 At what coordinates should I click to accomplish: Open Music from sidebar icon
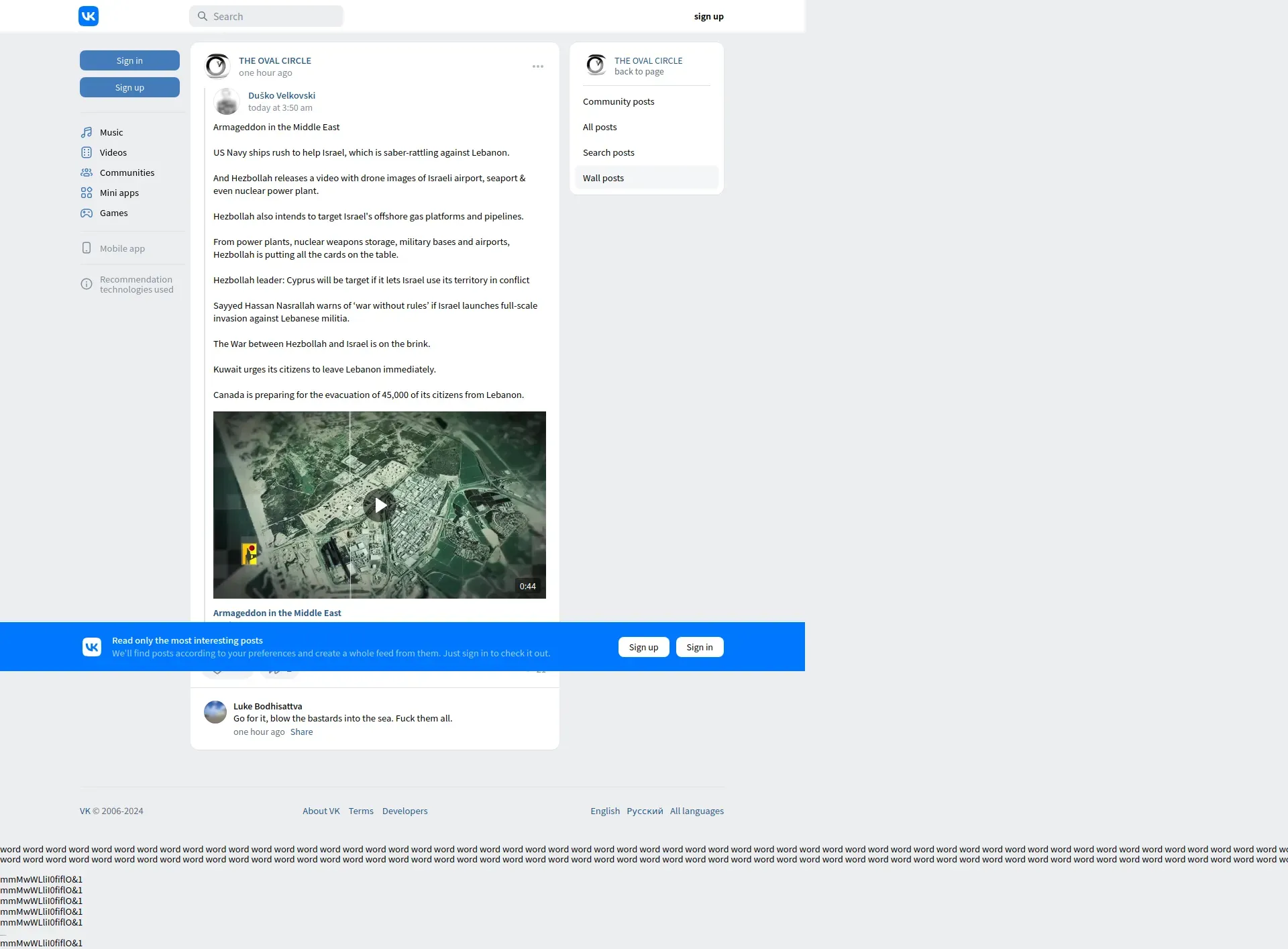87,132
